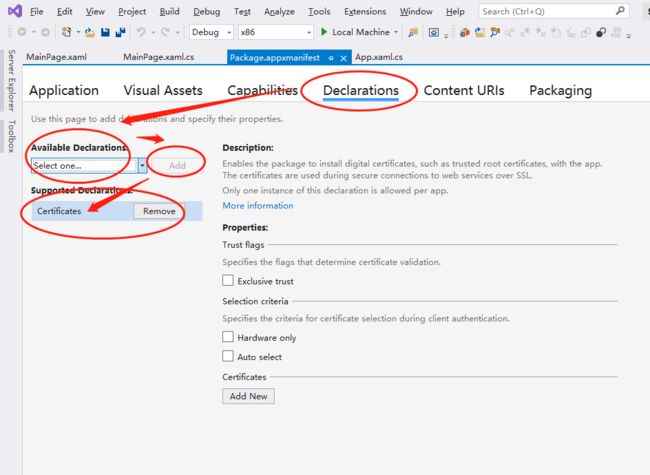The image size is (650, 475).
Task: Click the Navigate Forward arrow icon
Action: [x=45, y=32]
